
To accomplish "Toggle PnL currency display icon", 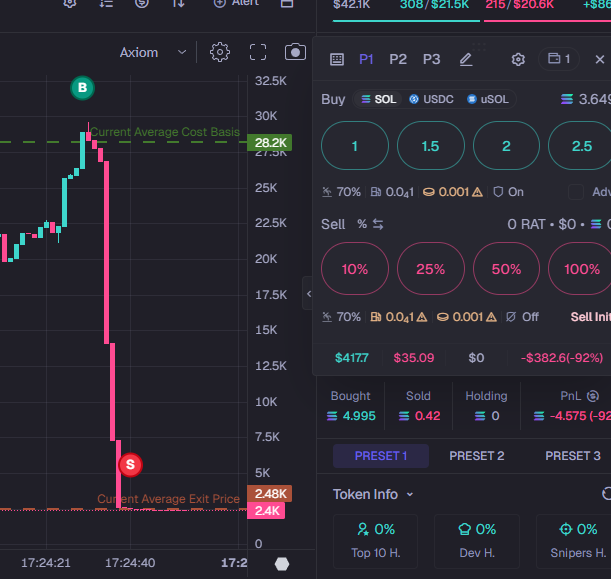I will click(x=592, y=396).
